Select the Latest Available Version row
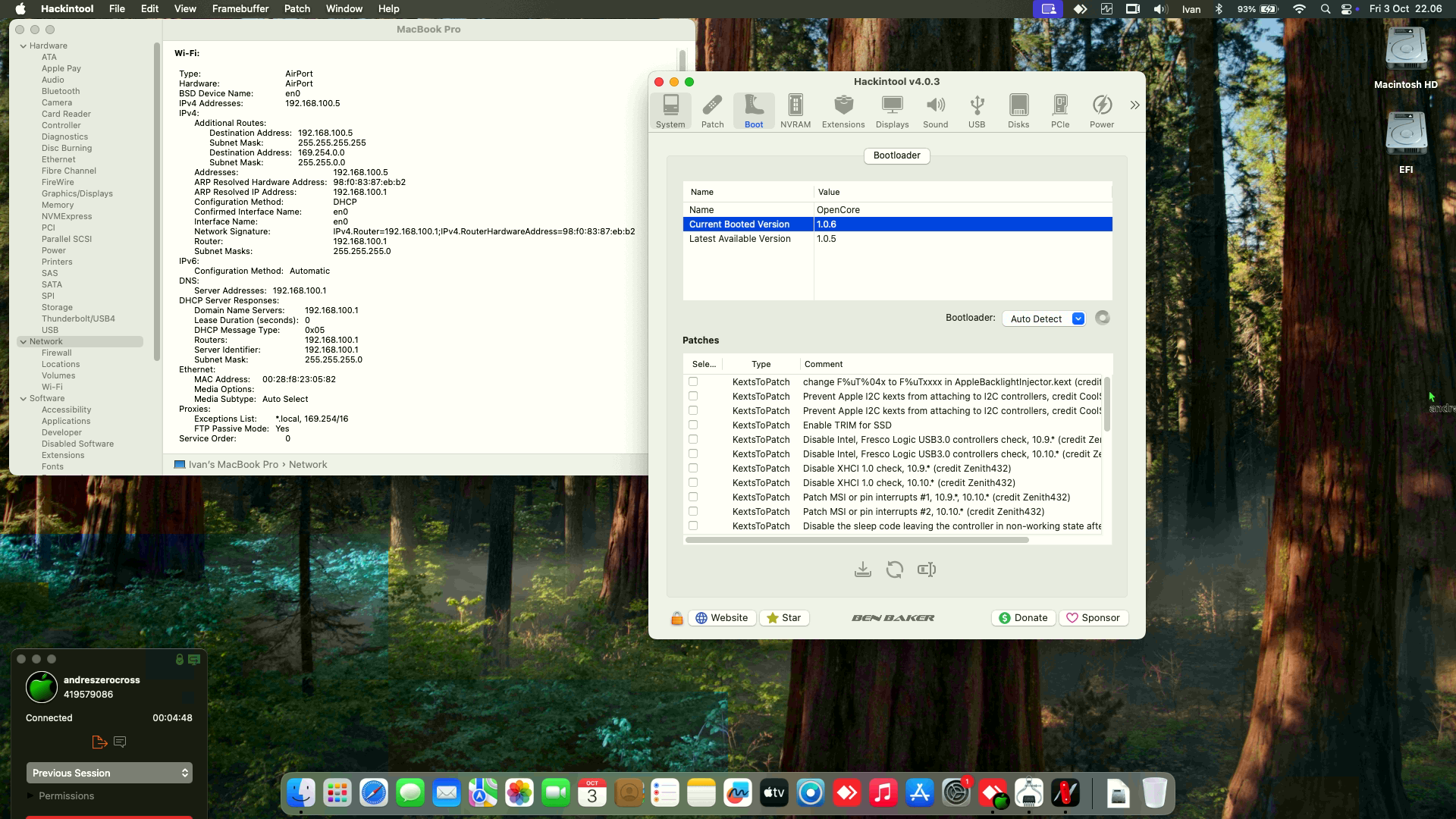 [x=897, y=239]
